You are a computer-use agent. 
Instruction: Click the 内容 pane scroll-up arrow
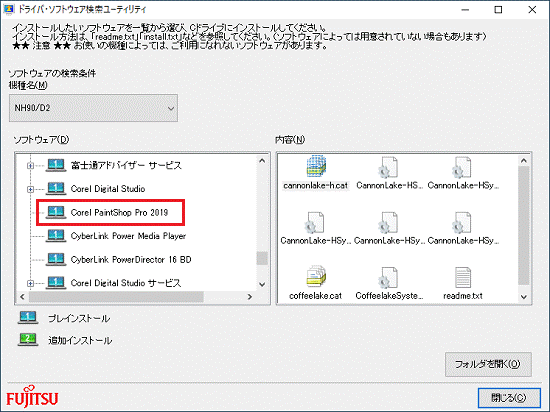(x=524, y=161)
